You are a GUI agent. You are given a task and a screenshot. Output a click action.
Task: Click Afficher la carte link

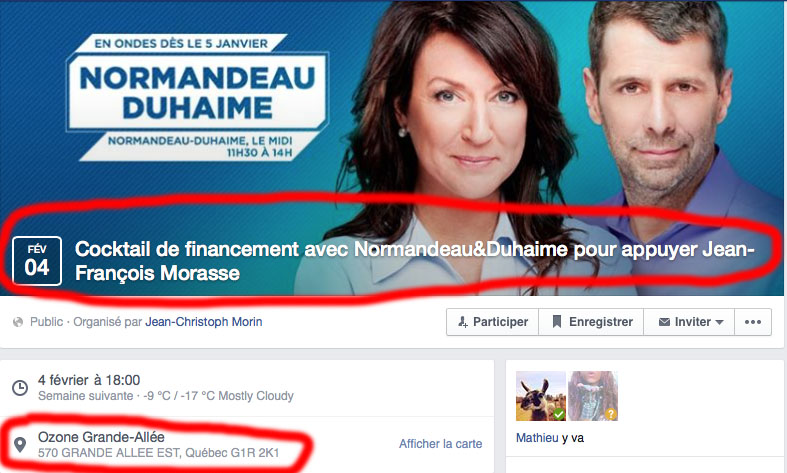[441, 444]
